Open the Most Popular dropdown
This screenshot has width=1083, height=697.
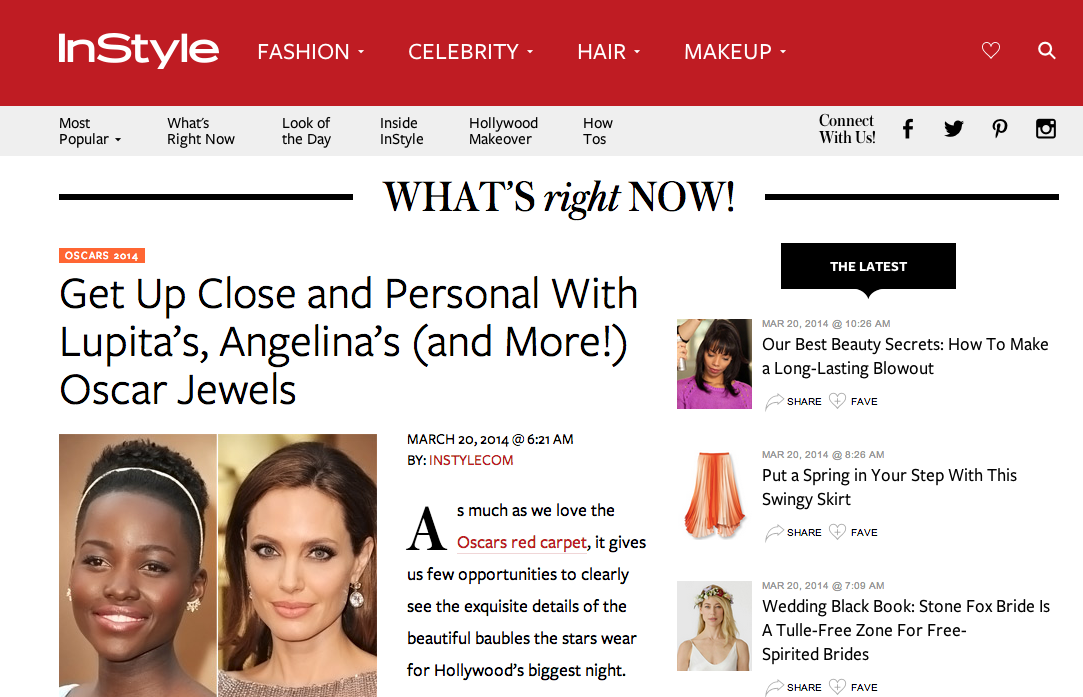(x=90, y=131)
